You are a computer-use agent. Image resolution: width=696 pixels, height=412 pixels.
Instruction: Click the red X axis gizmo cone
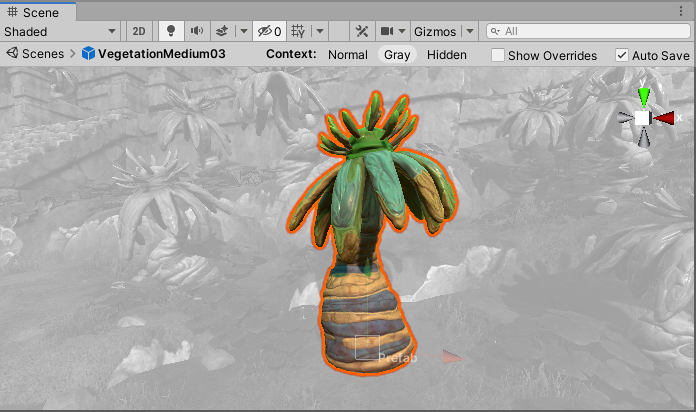point(664,118)
